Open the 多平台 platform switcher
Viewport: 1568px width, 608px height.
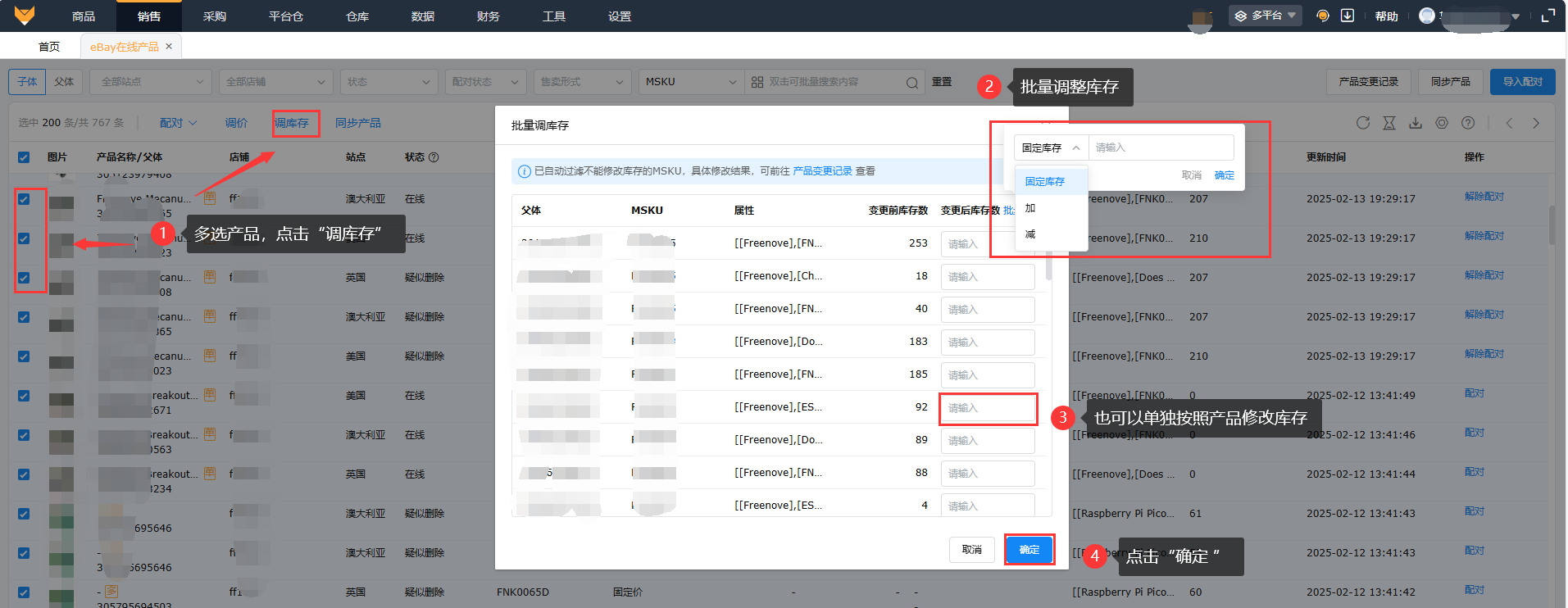coord(1265,16)
